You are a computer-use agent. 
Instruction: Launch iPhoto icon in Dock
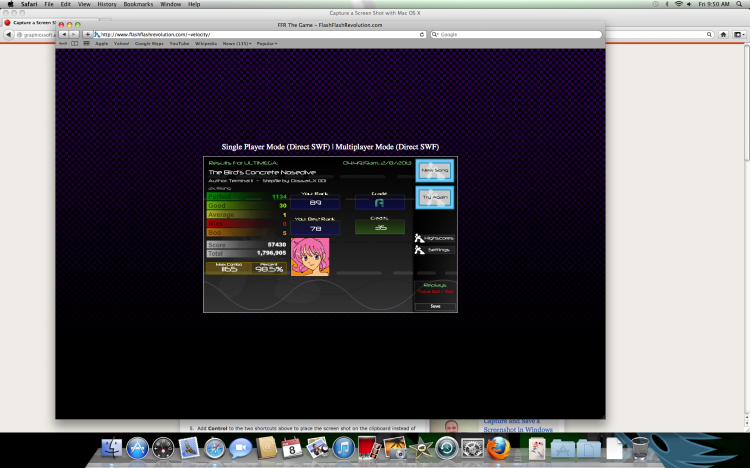[318, 448]
